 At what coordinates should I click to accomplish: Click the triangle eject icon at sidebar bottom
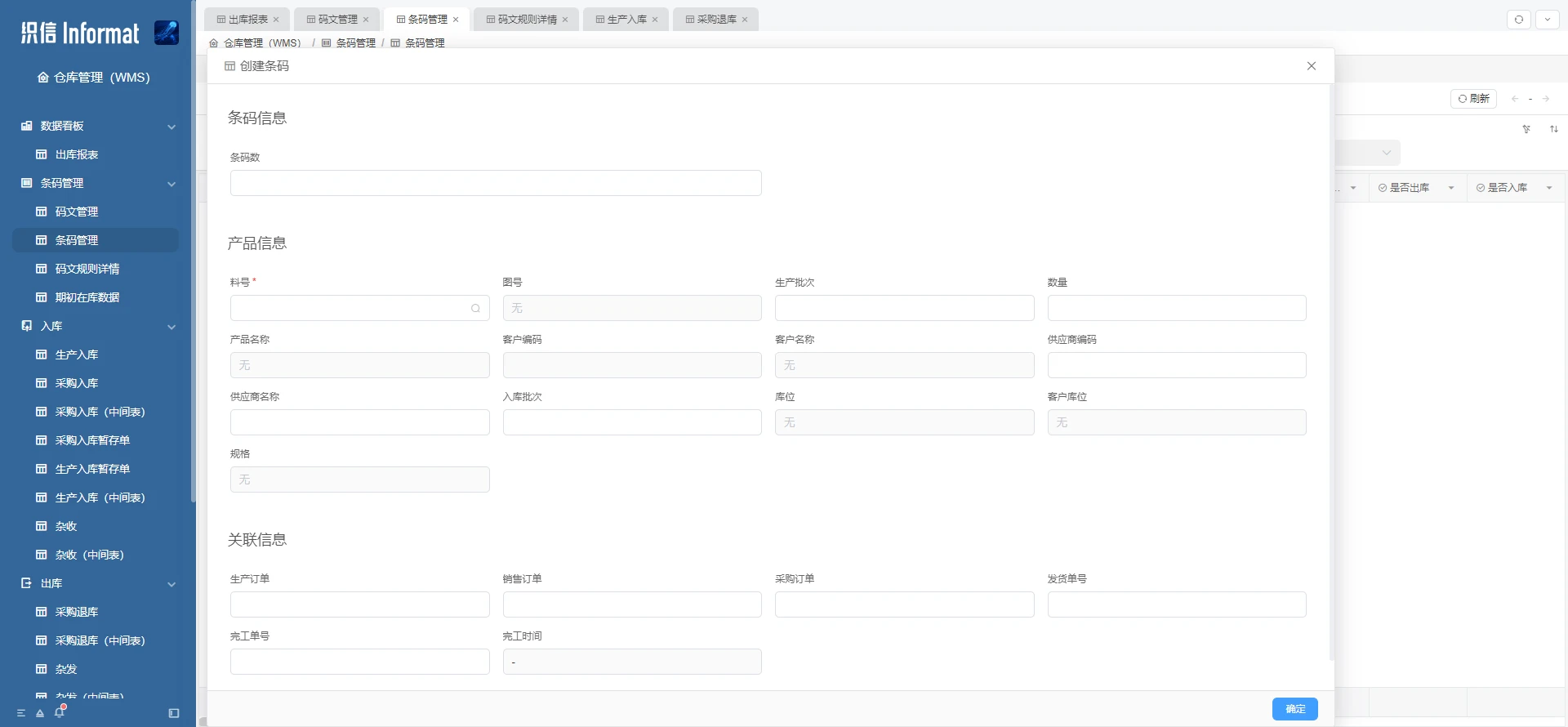[x=40, y=713]
